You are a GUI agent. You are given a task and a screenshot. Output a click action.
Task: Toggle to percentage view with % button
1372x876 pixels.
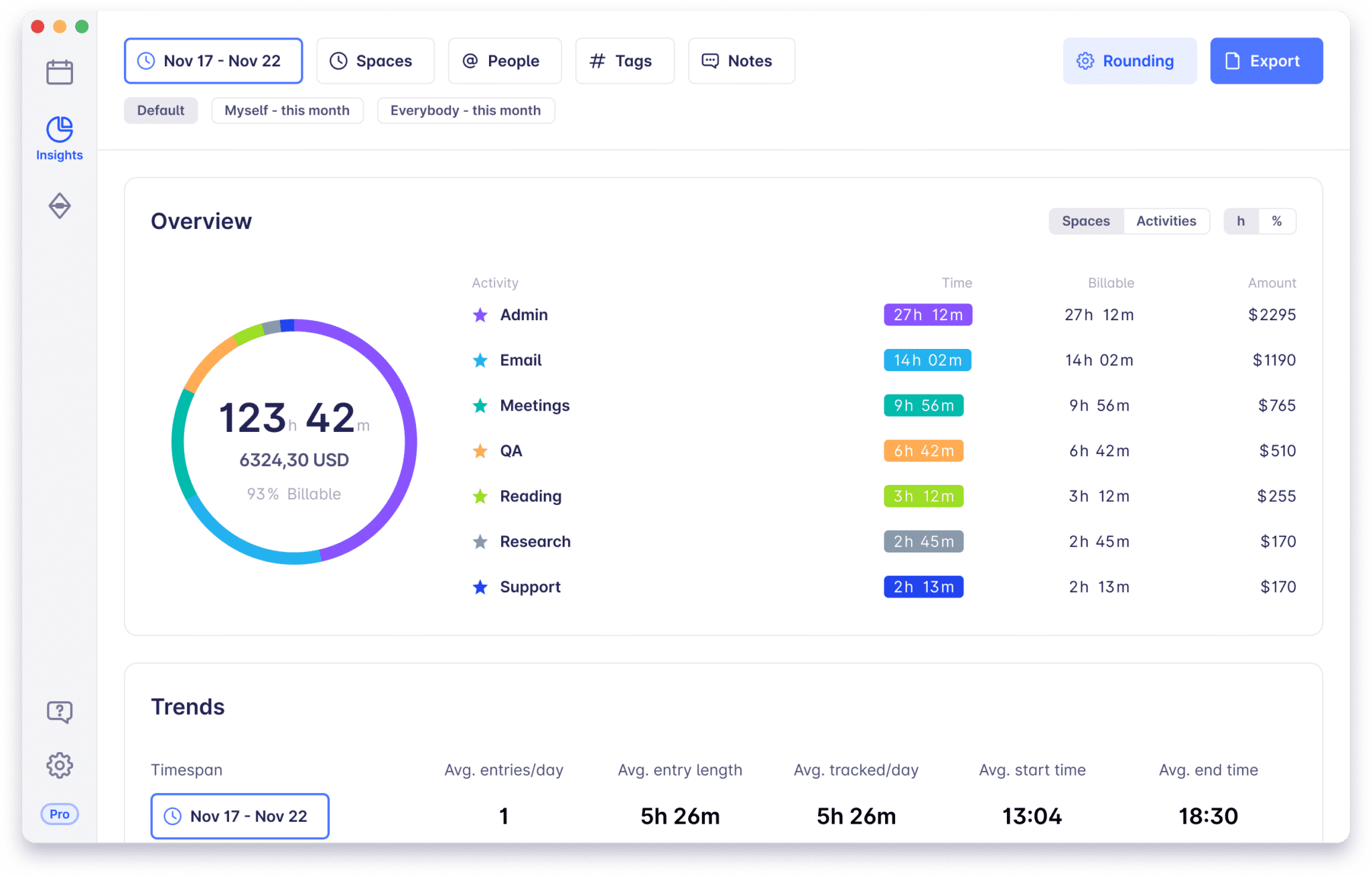[1277, 221]
